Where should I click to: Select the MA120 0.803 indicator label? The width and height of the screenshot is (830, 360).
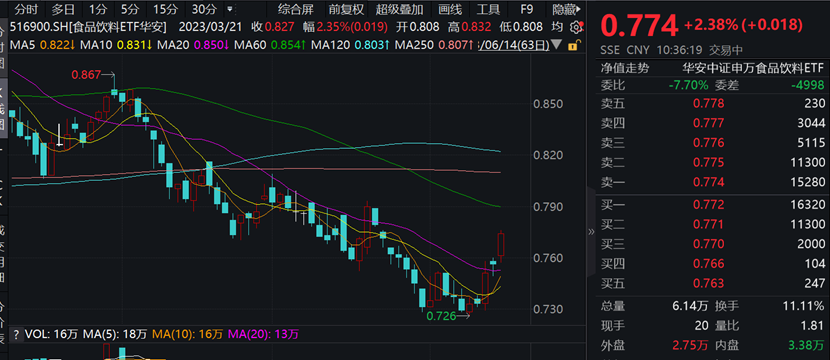[x=350, y=46]
